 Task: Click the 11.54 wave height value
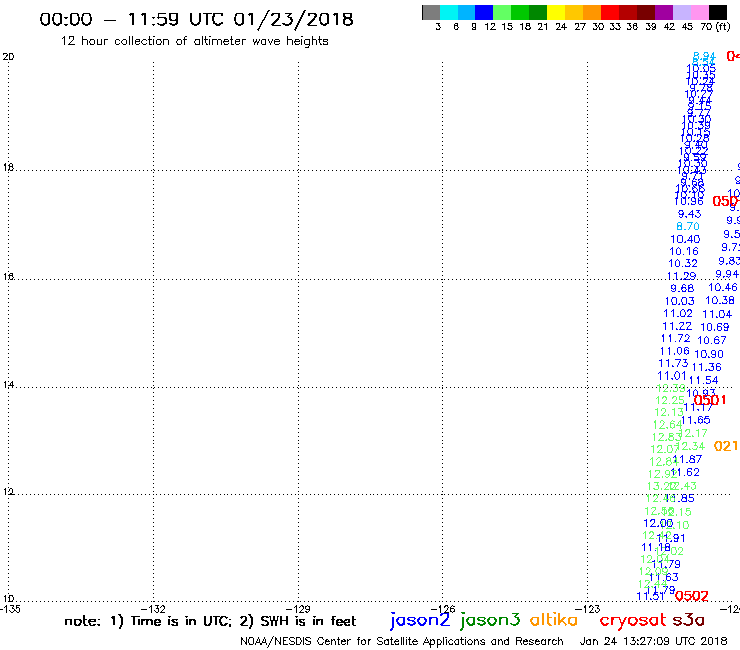pyautogui.click(x=704, y=380)
